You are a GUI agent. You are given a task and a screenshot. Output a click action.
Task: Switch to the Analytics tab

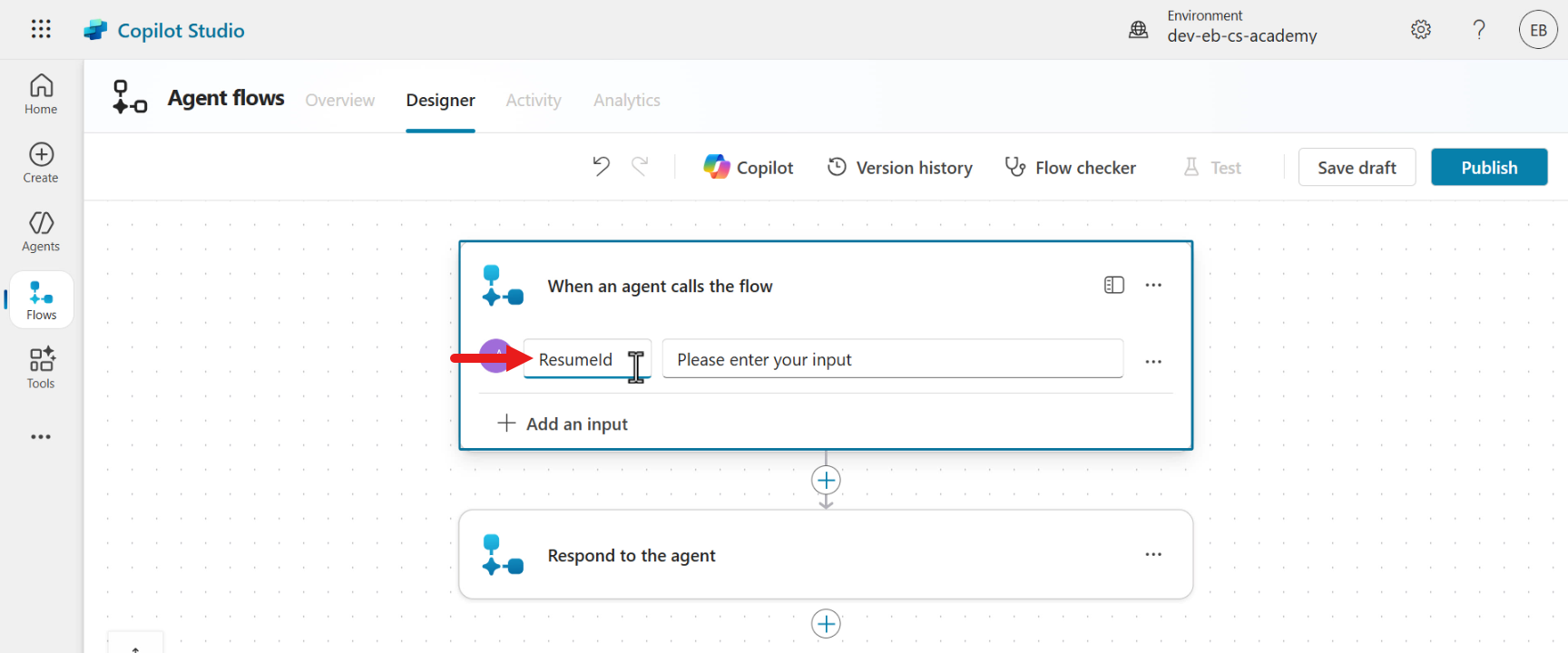point(626,101)
